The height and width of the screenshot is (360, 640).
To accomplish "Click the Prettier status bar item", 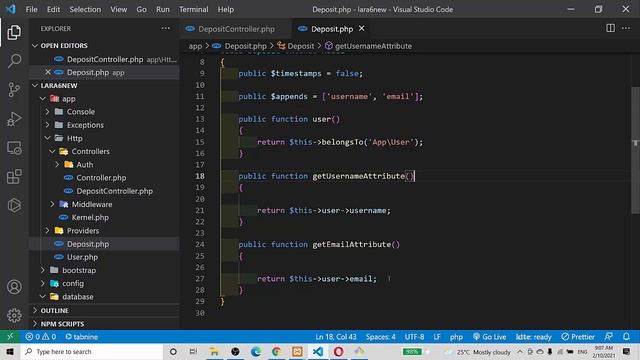I will (578, 337).
